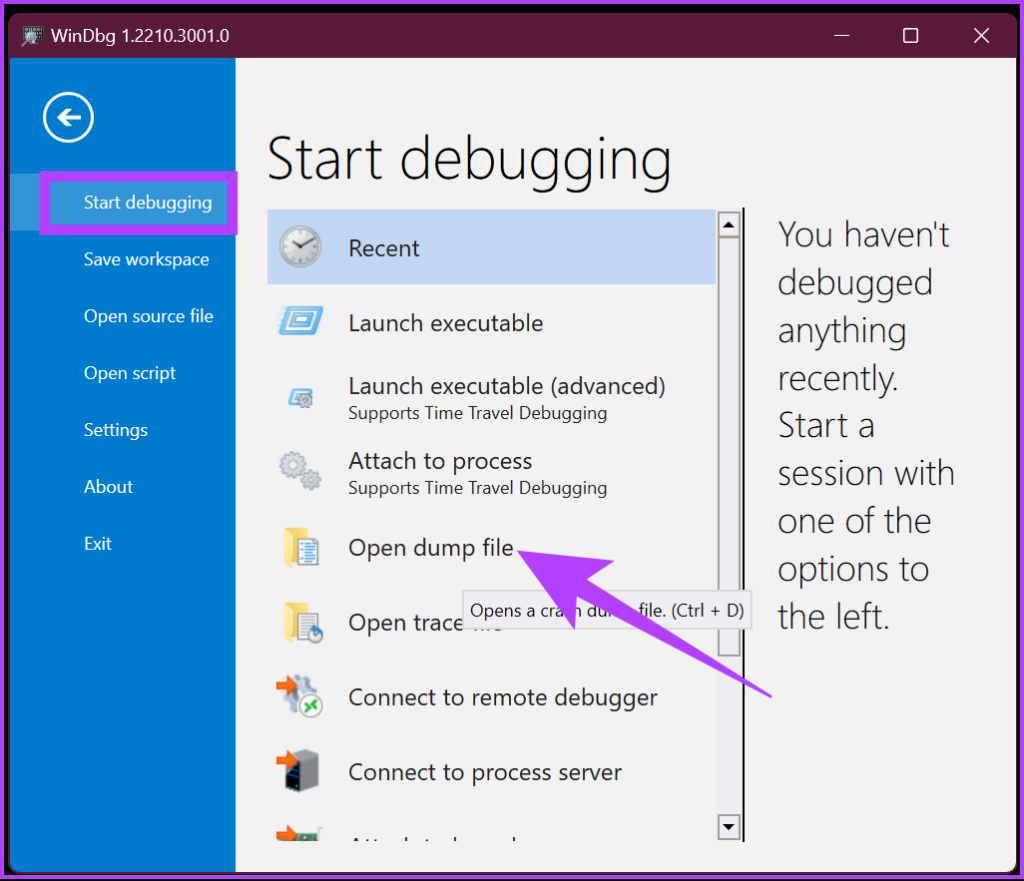Click the list scrollbar down arrow
This screenshot has height=881, width=1024.
728,827
